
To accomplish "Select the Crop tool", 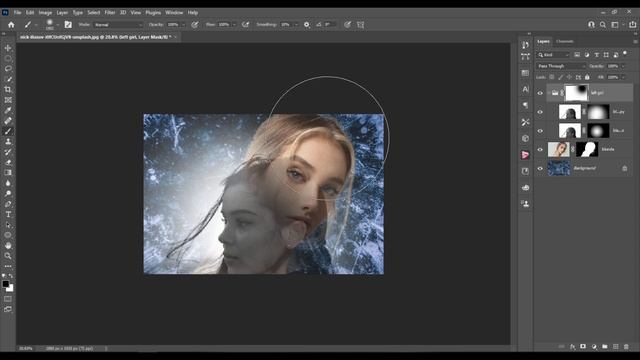I will pyautogui.click(x=8, y=89).
